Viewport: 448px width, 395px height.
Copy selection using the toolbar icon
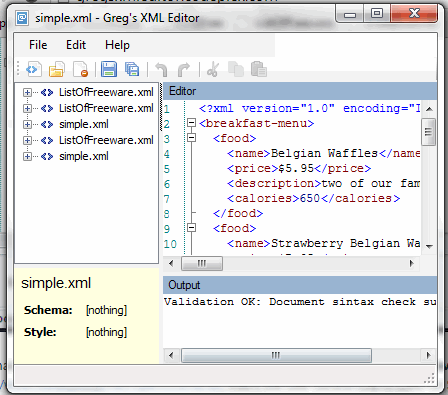pyautogui.click(x=236, y=69)
